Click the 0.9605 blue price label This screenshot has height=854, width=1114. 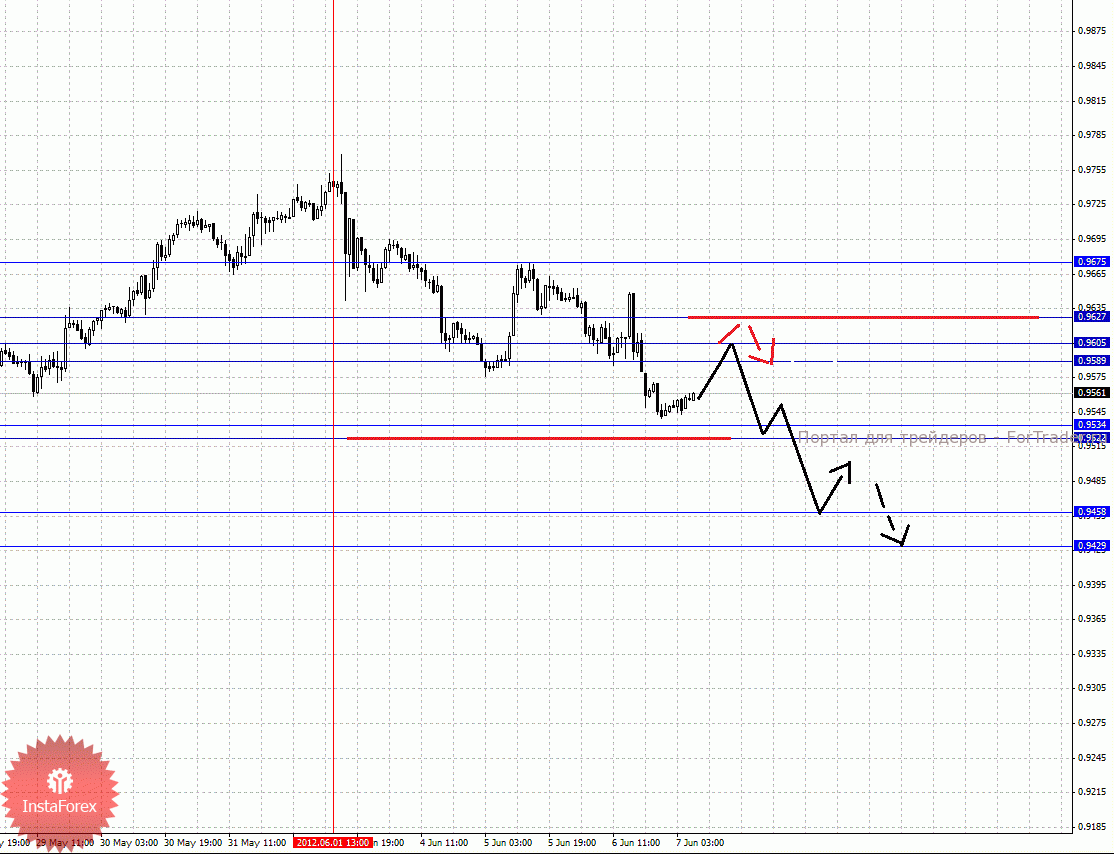click(x=1092, y=342)
